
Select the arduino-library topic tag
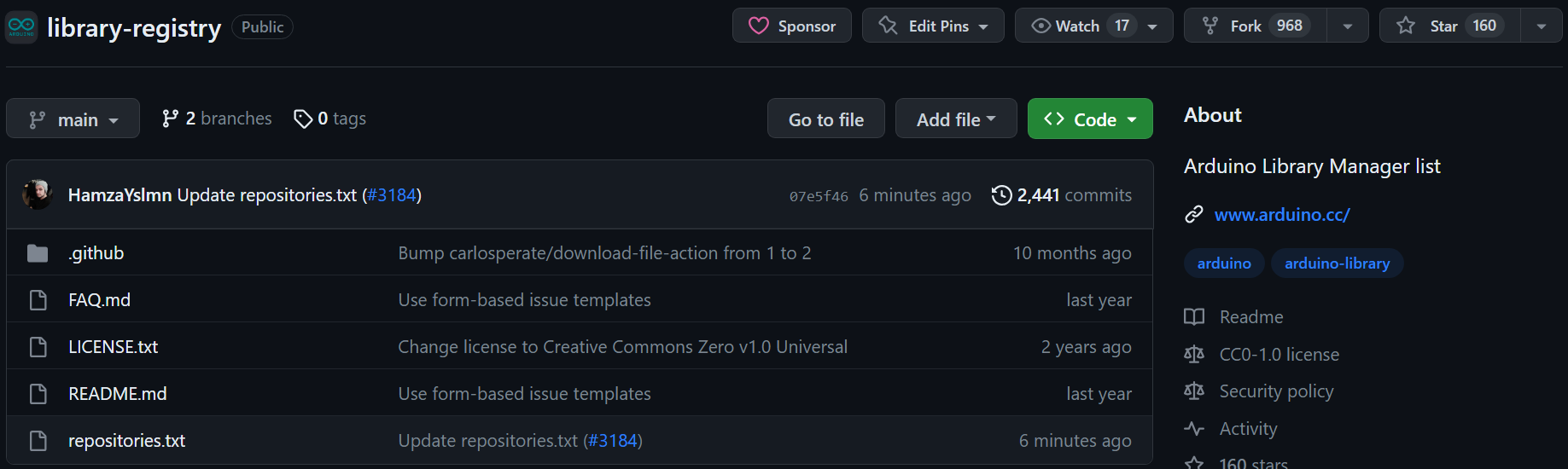coord(1337,263)
